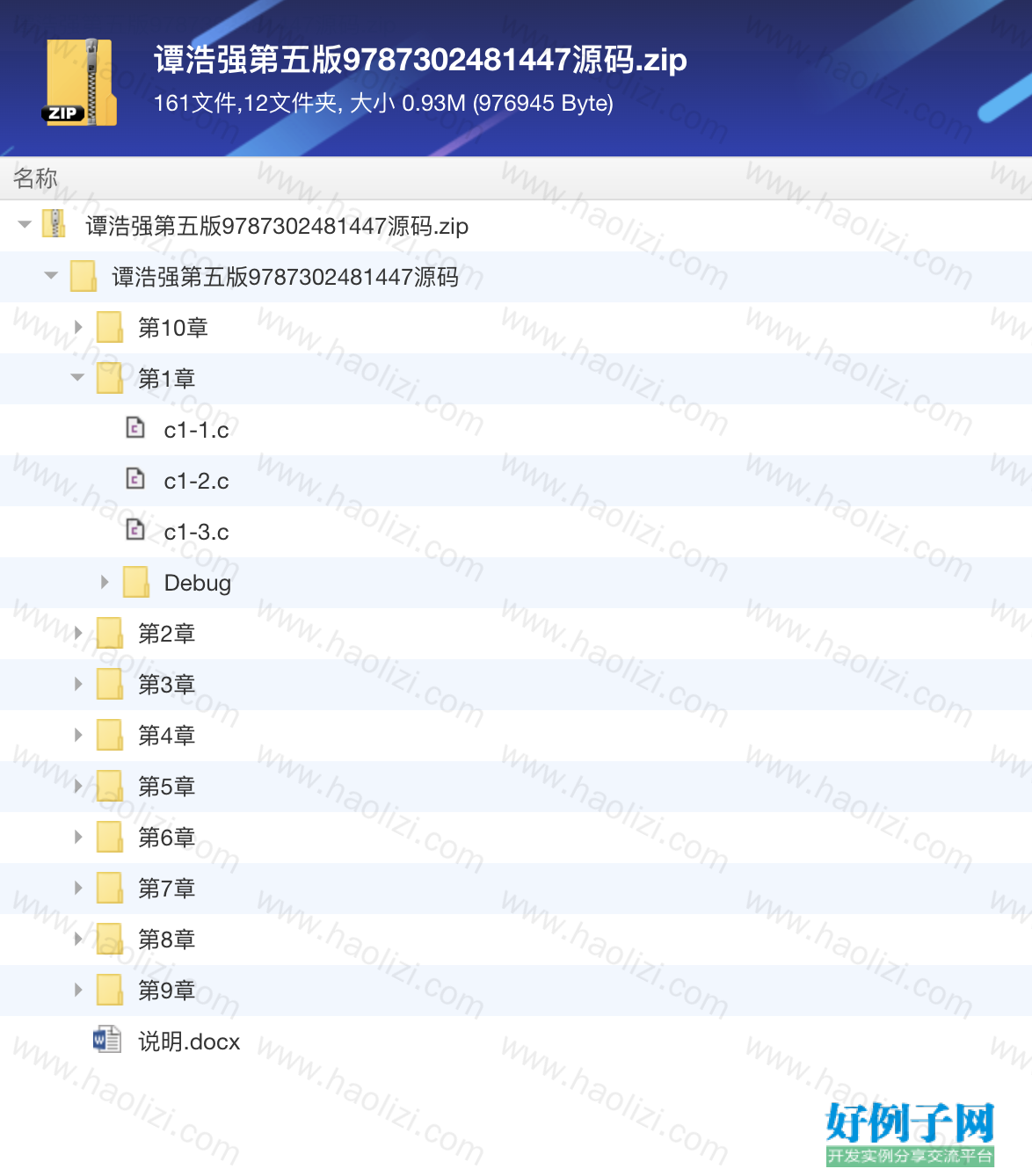
Task: Select the c1-2.c file name
Action: point(196,481)
